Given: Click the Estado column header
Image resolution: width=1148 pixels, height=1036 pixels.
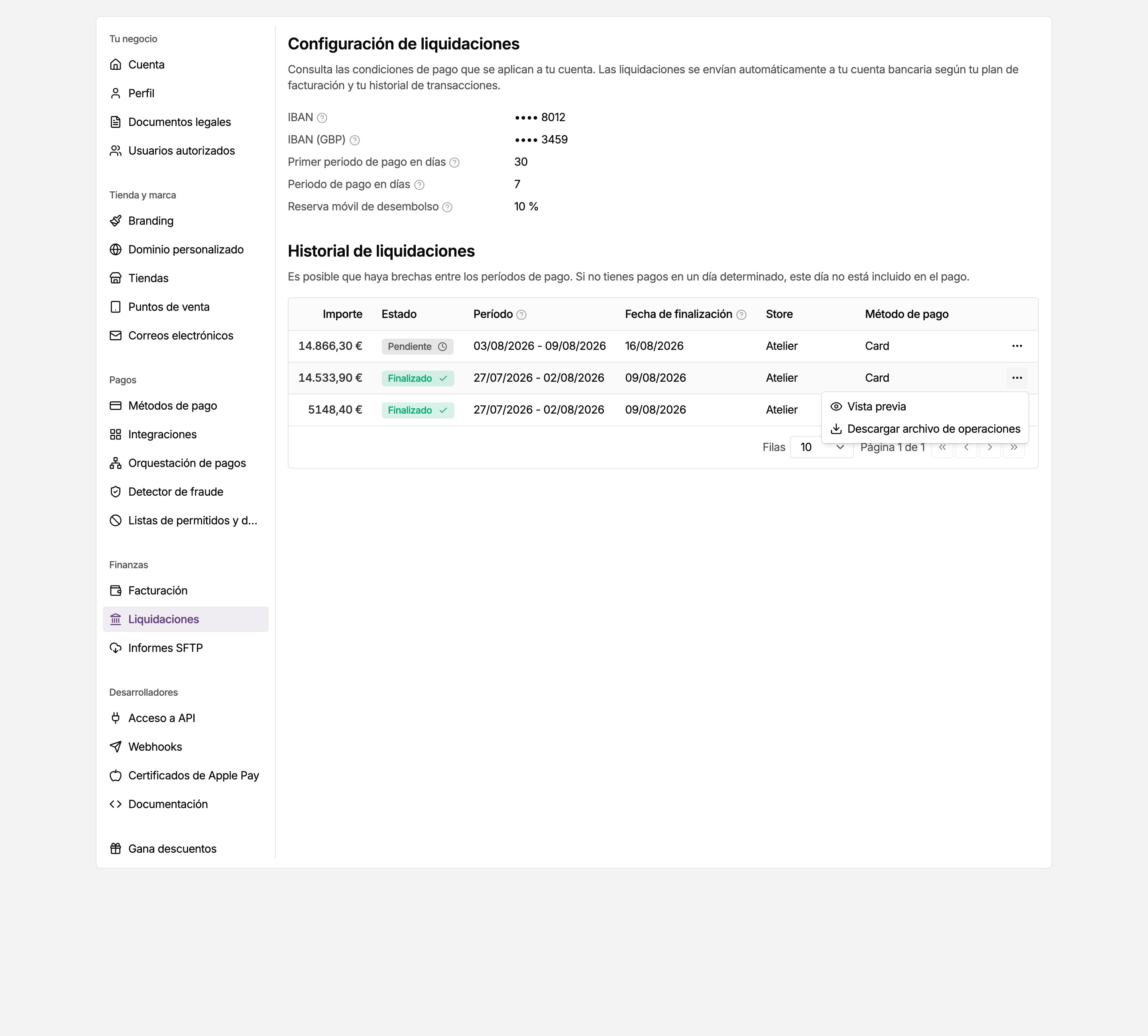Looking at the screenshot, I should tap(399, 314).
